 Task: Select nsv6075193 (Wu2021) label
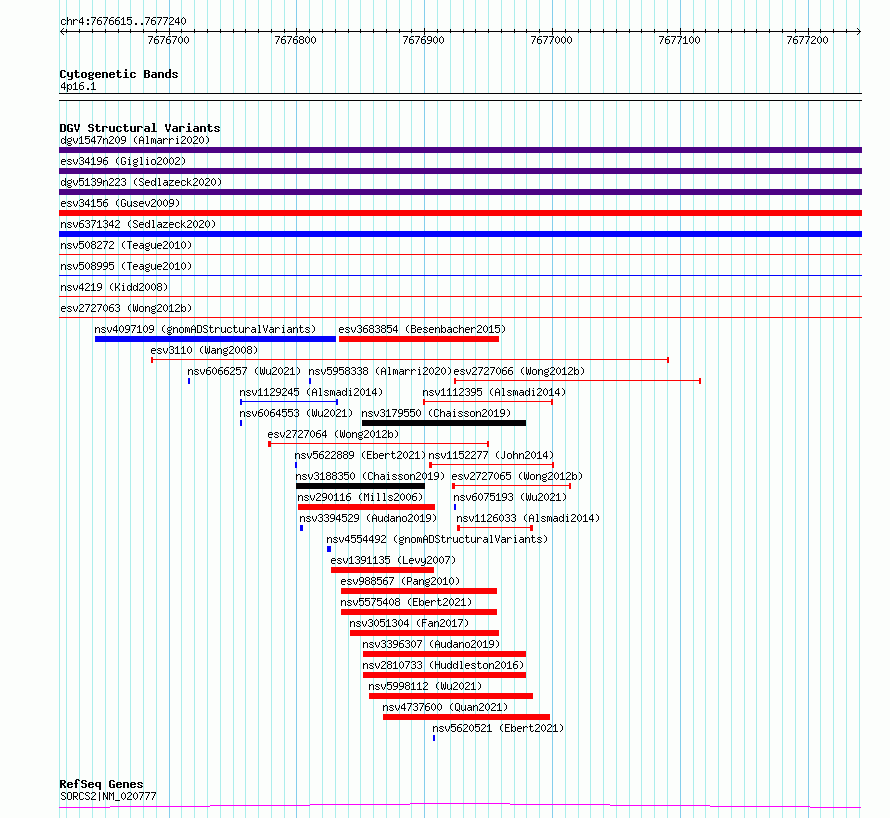(510, 497)
